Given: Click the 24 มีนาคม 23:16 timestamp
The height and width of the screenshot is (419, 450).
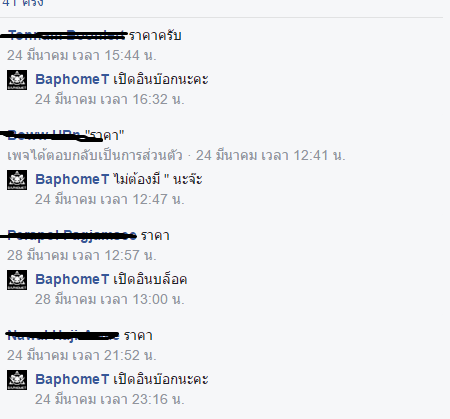Looking at the screenshot, I should pos(110,399).
